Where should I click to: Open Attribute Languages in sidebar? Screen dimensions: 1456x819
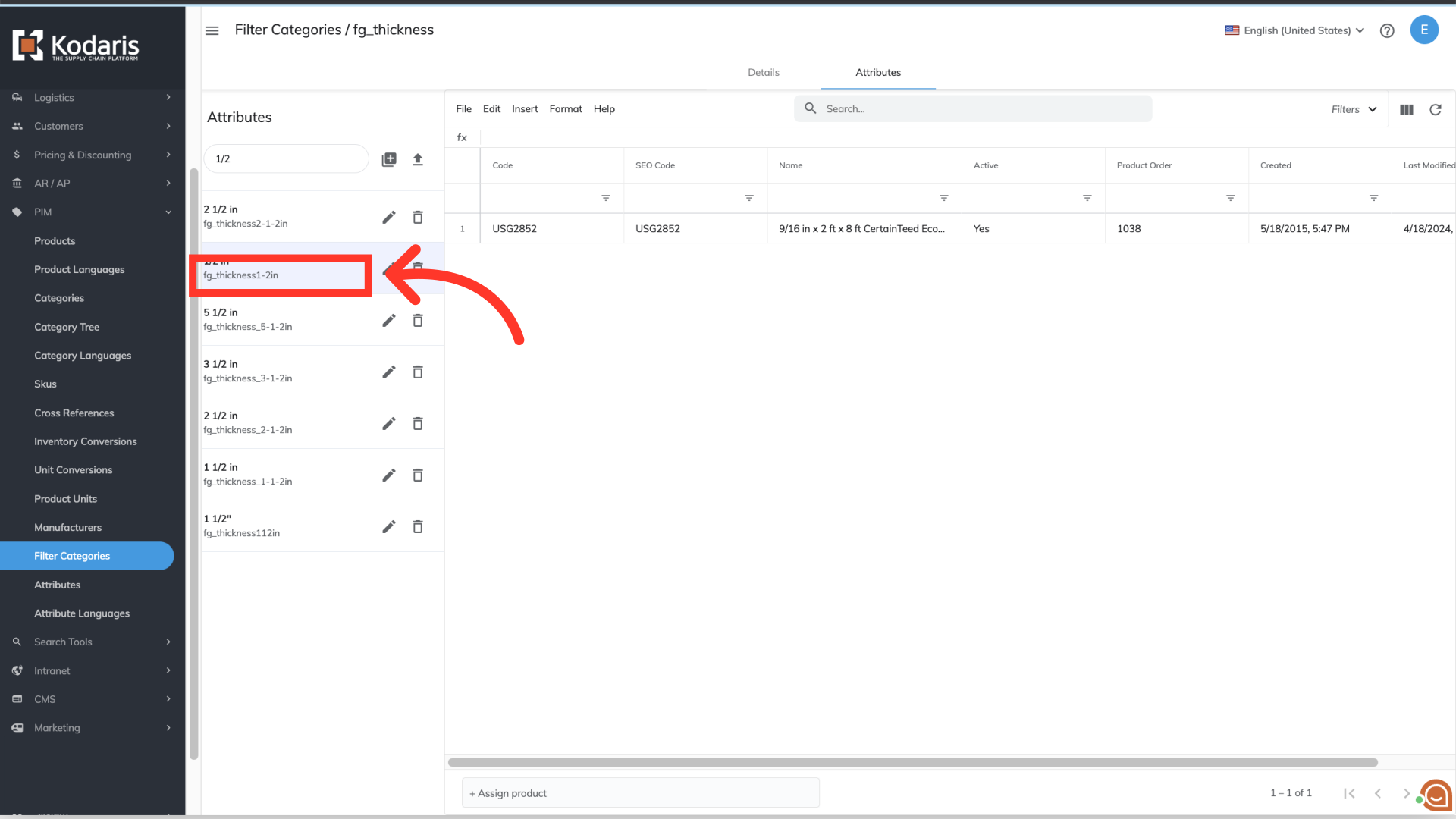point(82,613)
